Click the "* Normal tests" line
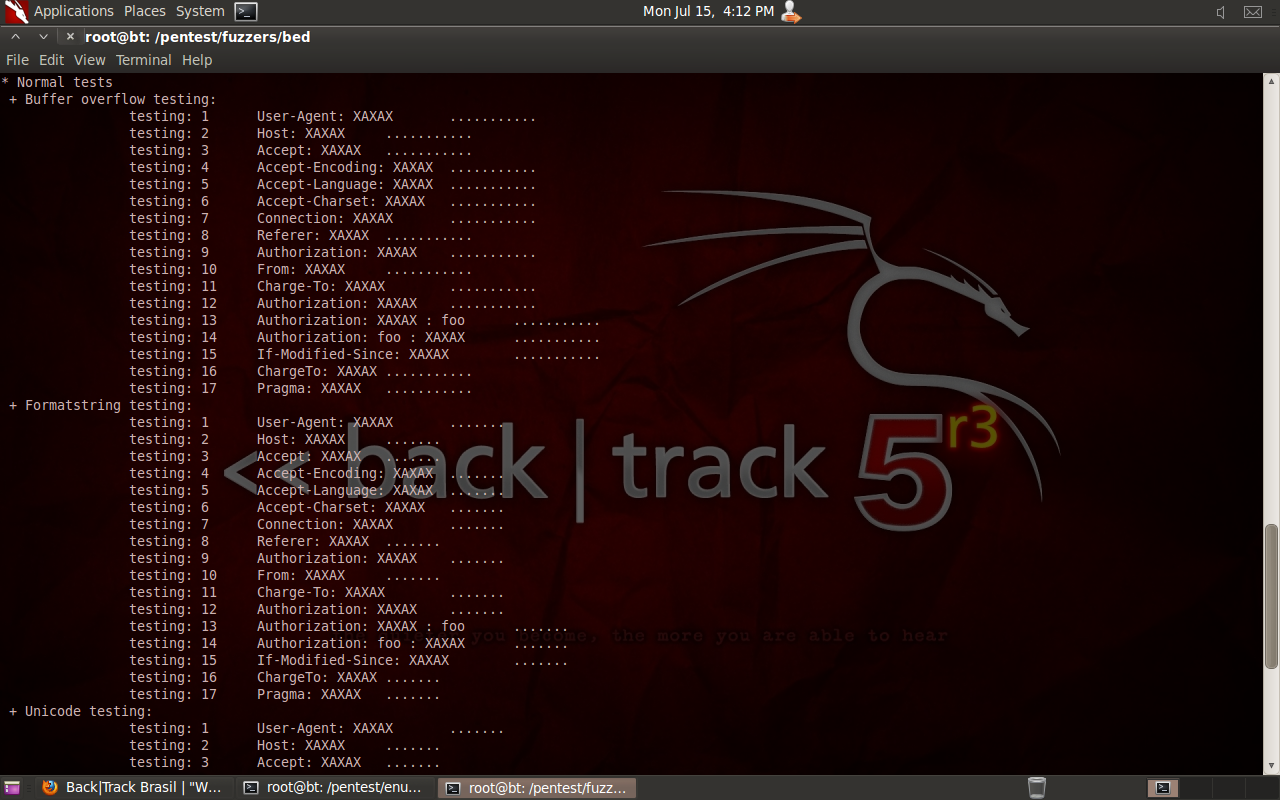 pos(57,82)
